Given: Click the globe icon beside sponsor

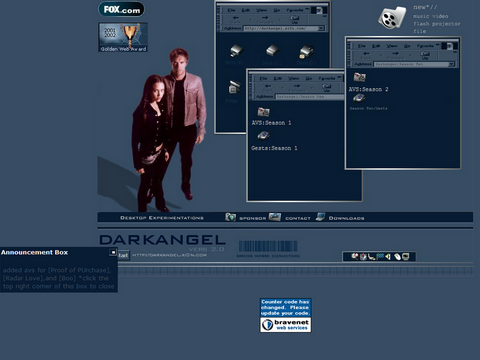Looking at the screenshot, I should (230, 217).
